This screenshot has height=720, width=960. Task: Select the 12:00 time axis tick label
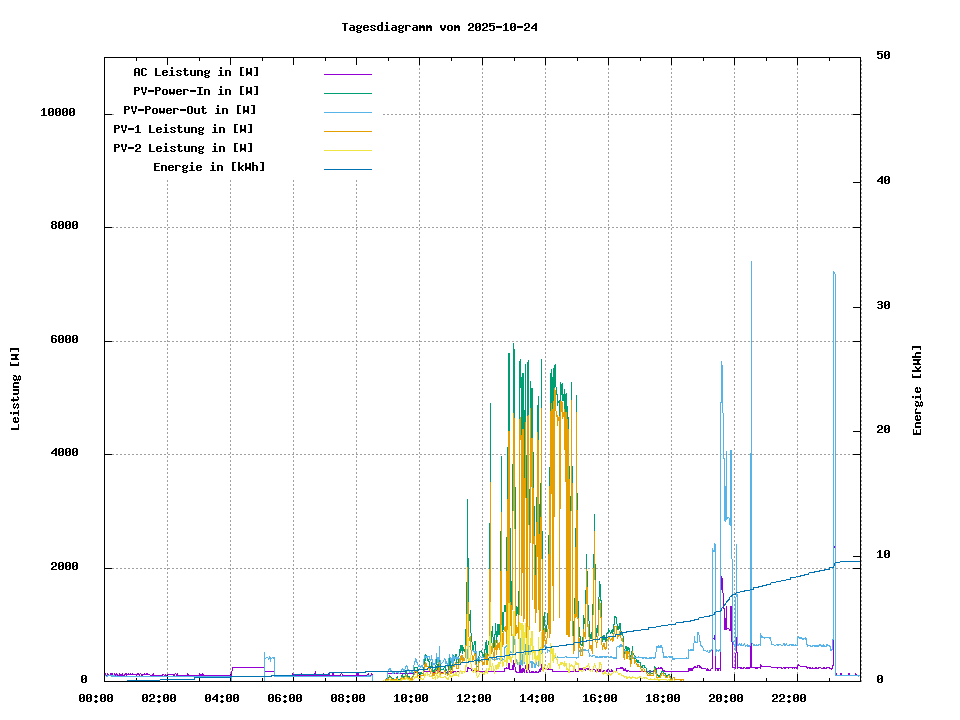point(474,698)
